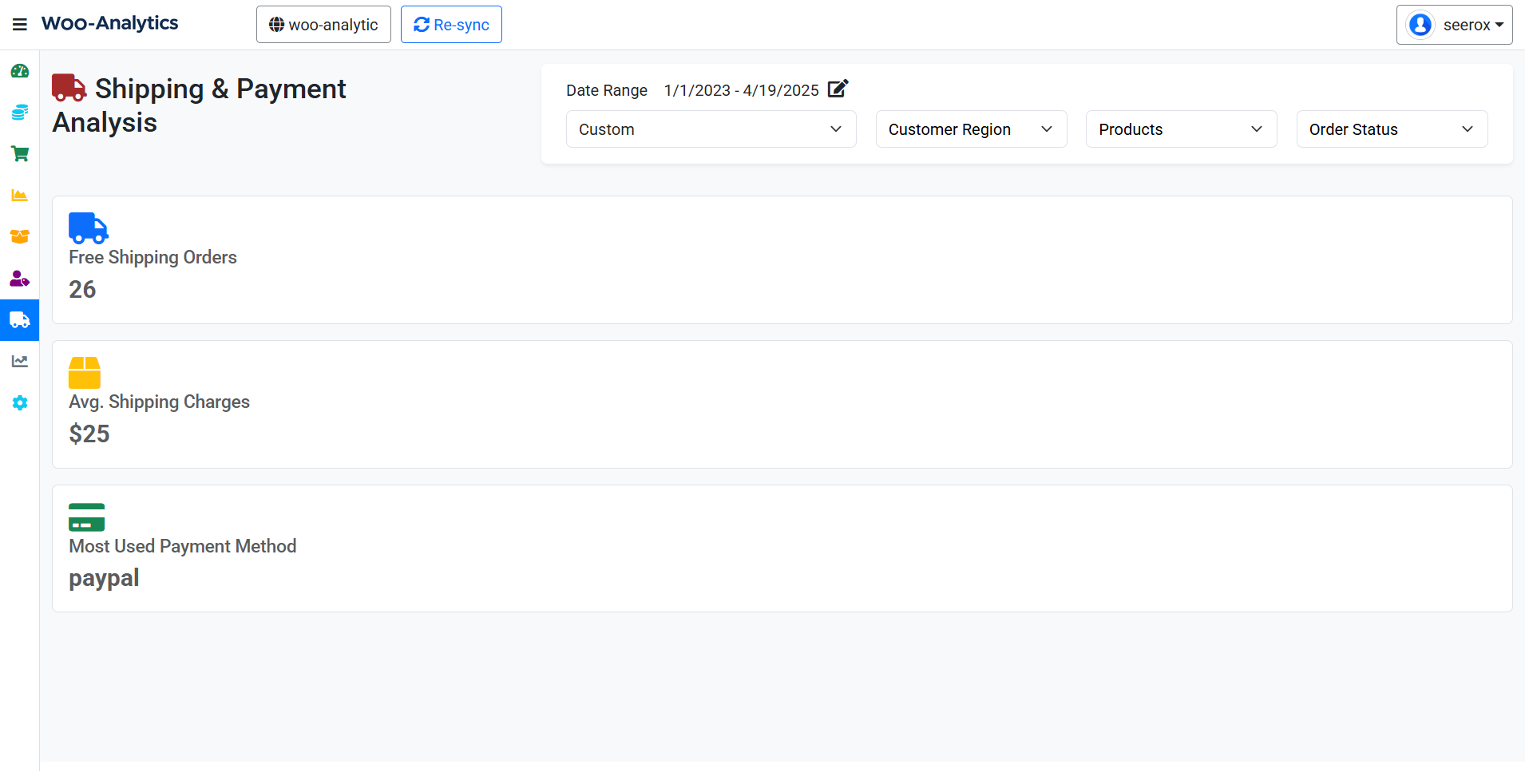Click the highlighted Shipping truck icon

point(19,320)
